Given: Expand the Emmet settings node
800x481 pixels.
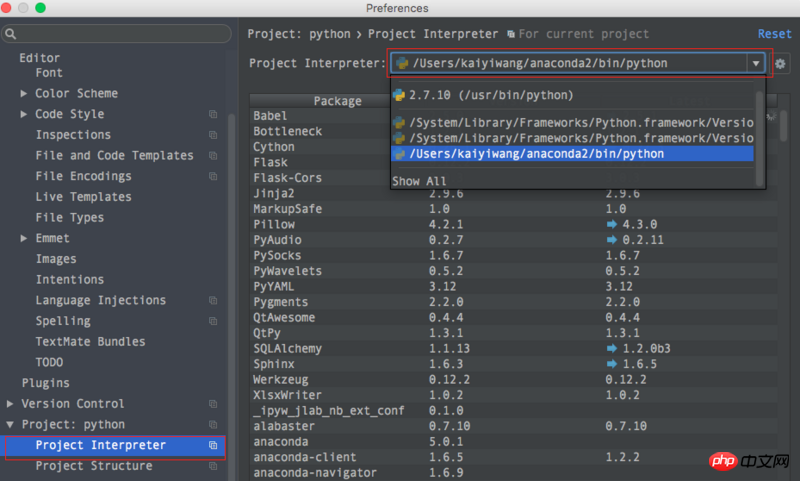Looking at the screenshot, I should pos(24,238).
